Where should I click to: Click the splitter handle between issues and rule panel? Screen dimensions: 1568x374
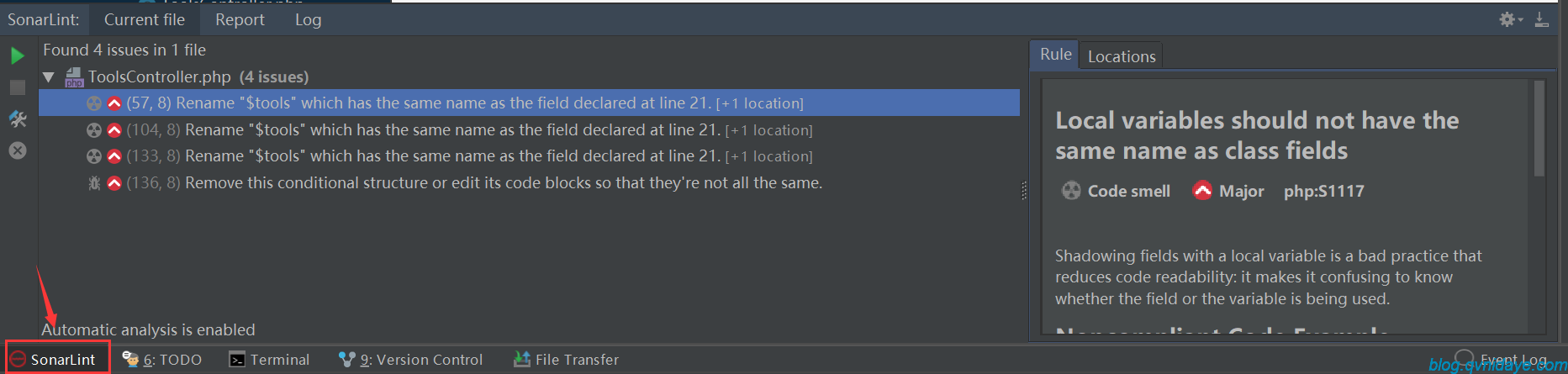1024,191
